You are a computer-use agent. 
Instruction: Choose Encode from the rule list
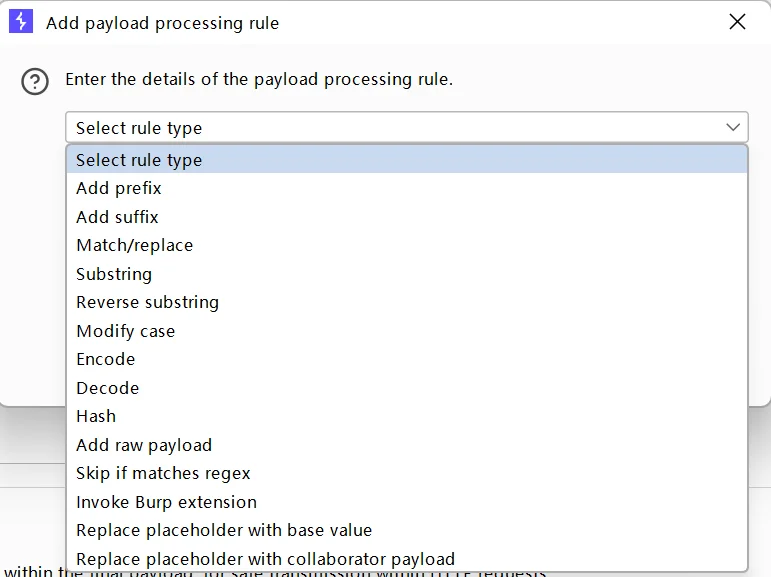click(105, 359)
